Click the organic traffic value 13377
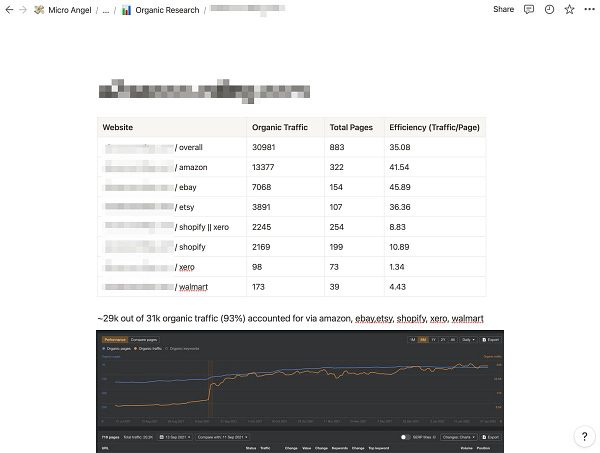This screenshot has height=453, width=600. (x=263, y=167)
